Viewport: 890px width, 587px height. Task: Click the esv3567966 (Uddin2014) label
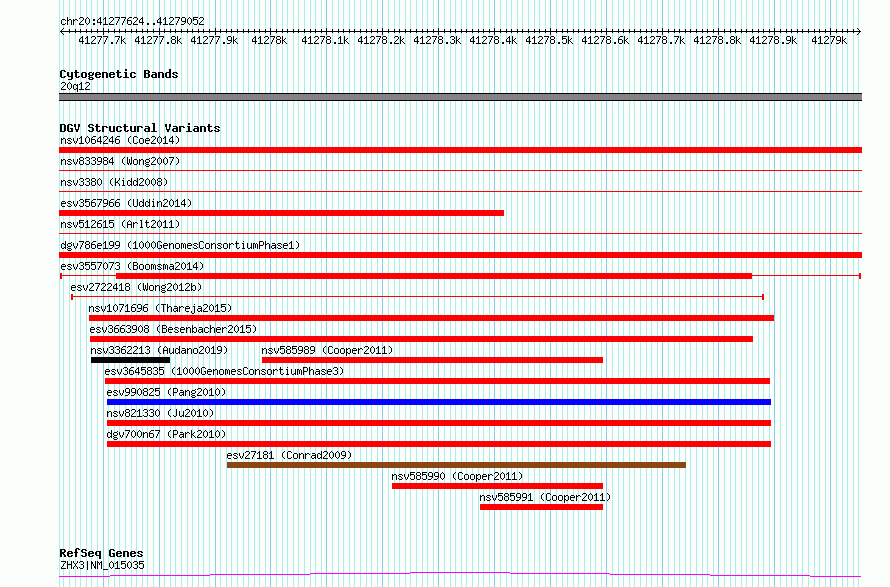point(126,203)
